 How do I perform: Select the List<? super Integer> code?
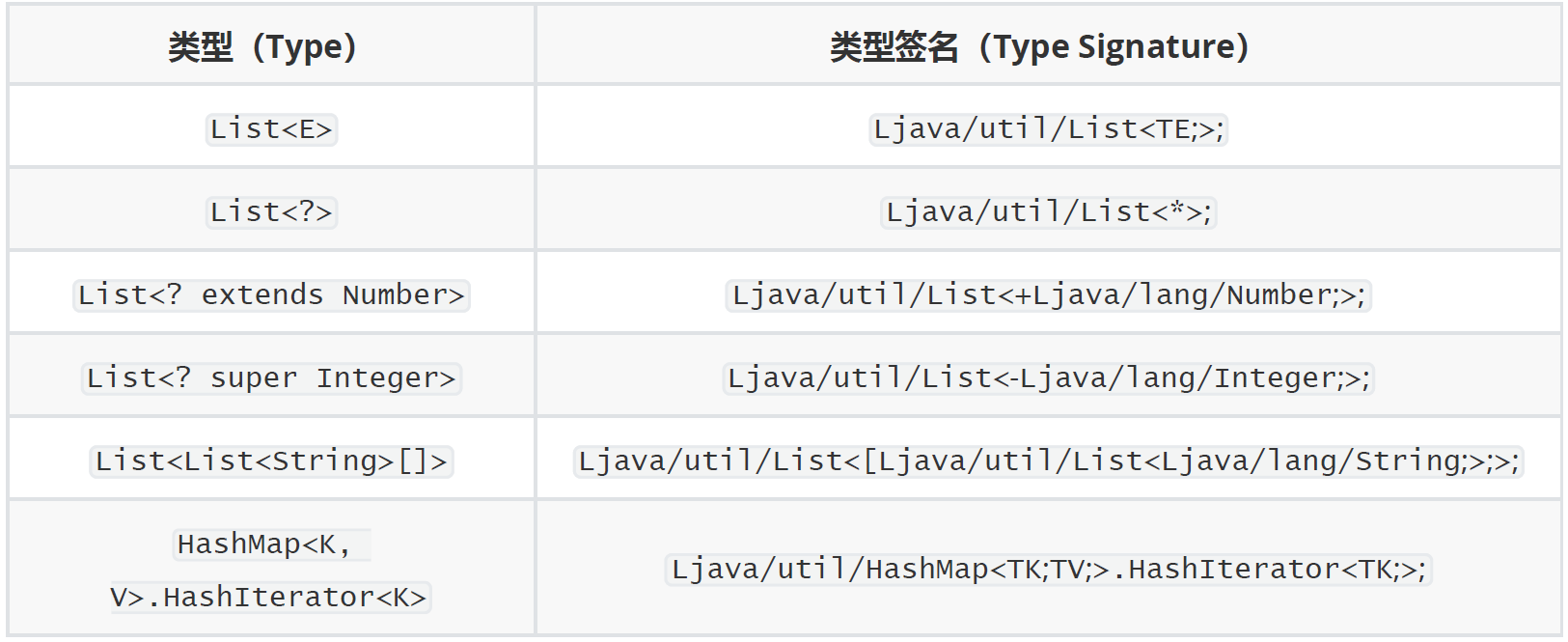point(271,378)
